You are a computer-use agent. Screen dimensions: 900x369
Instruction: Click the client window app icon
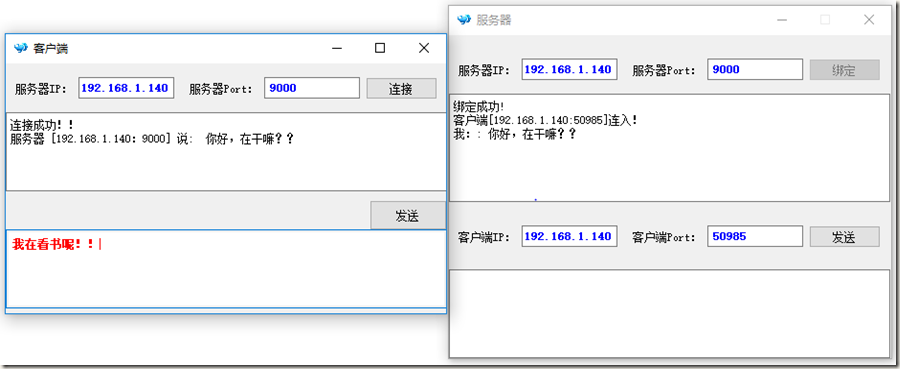21,48
